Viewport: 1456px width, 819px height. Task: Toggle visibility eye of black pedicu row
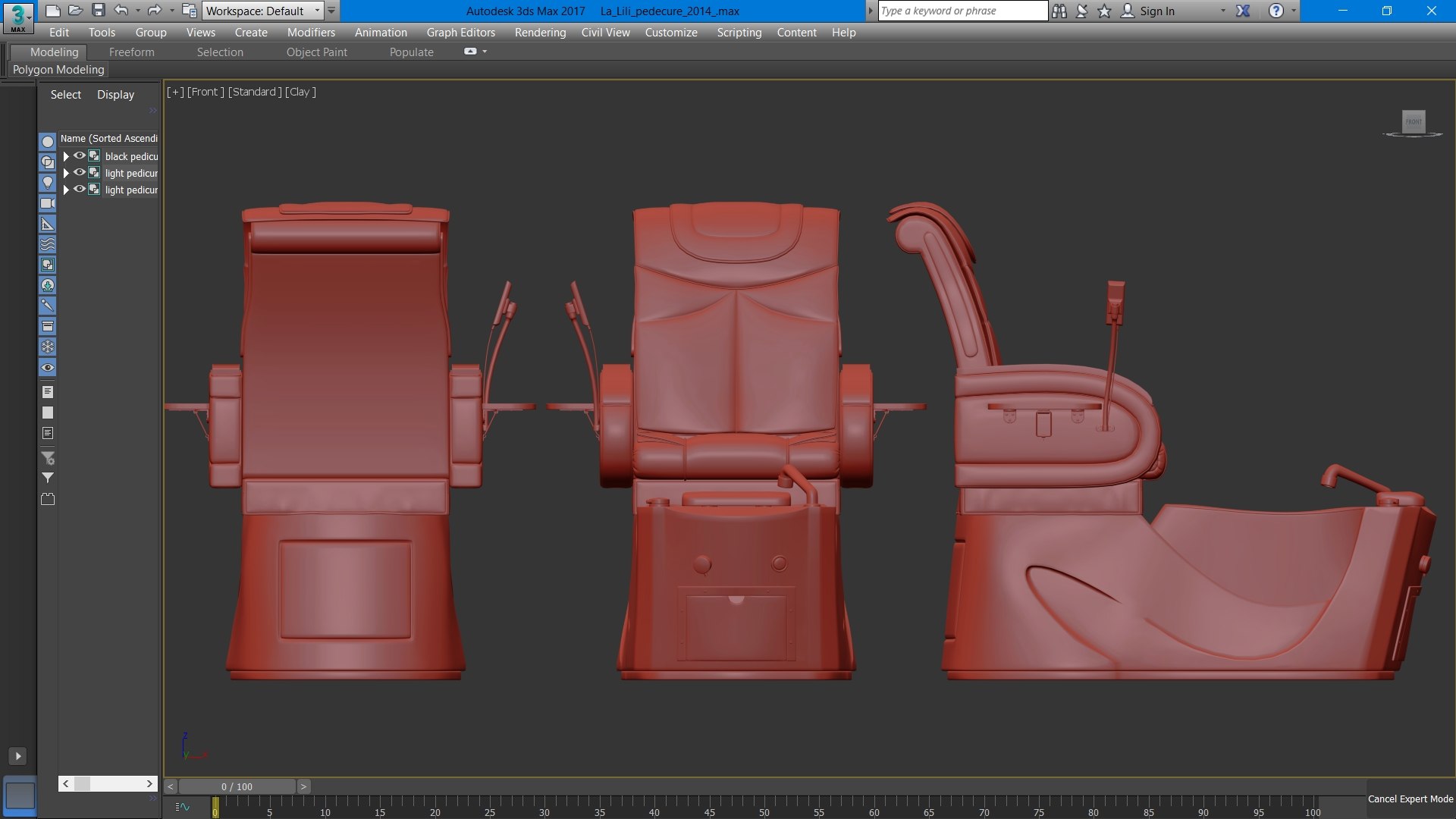click(79, 156)
